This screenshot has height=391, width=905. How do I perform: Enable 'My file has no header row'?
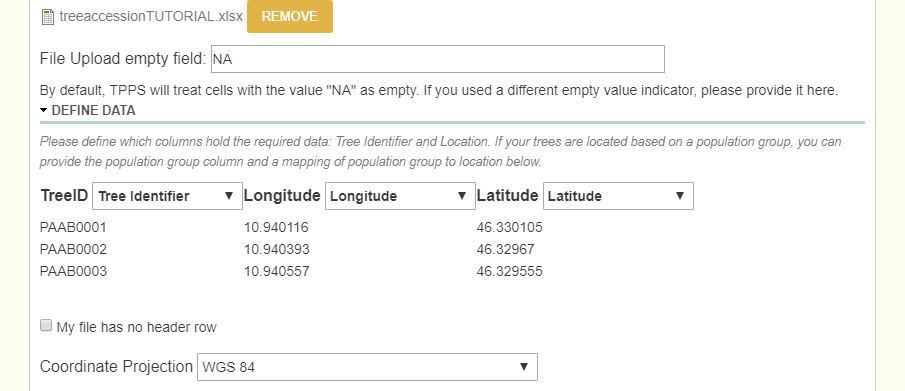[x=46, y=326]
